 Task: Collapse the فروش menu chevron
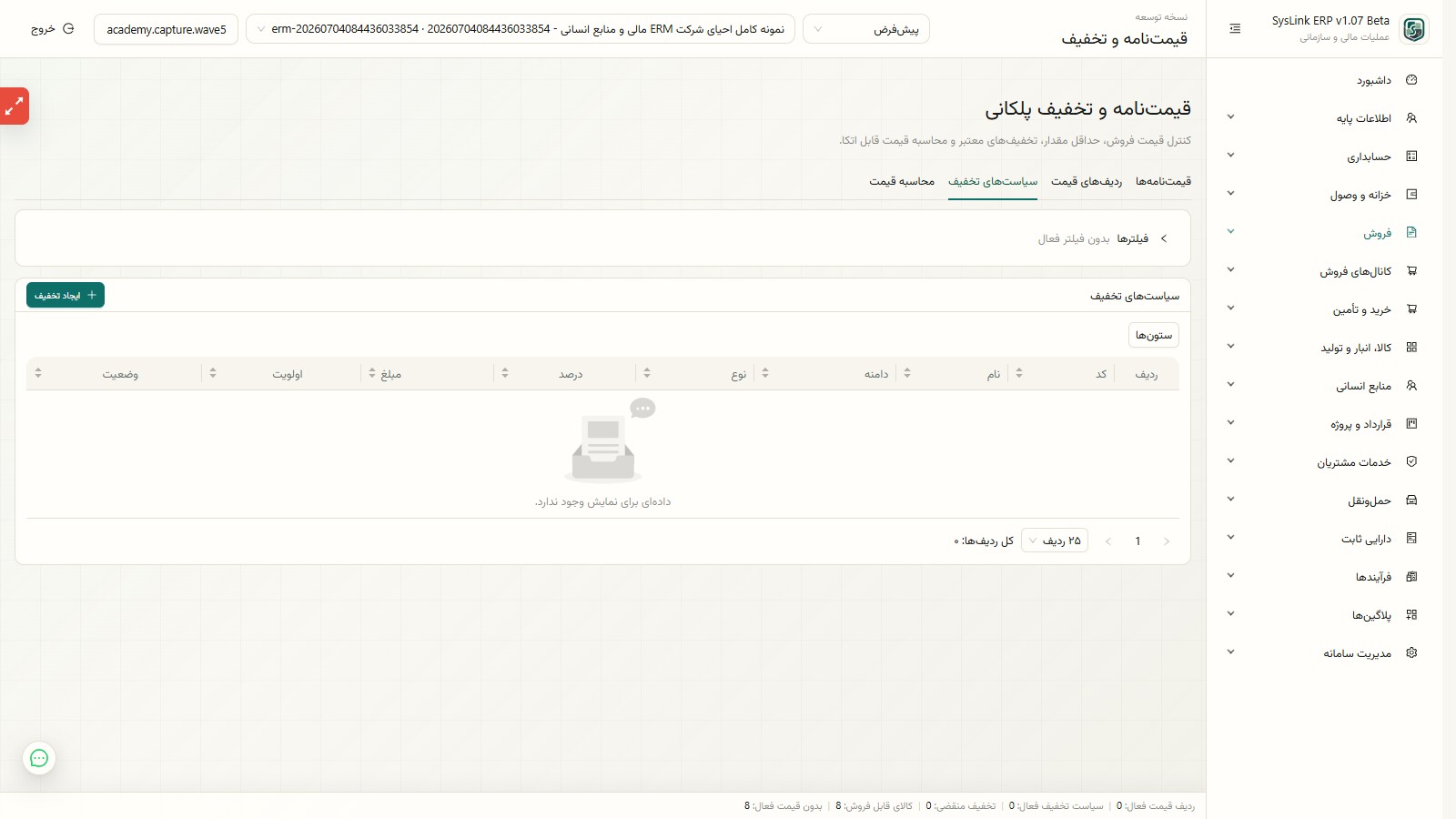(1230, 232)
